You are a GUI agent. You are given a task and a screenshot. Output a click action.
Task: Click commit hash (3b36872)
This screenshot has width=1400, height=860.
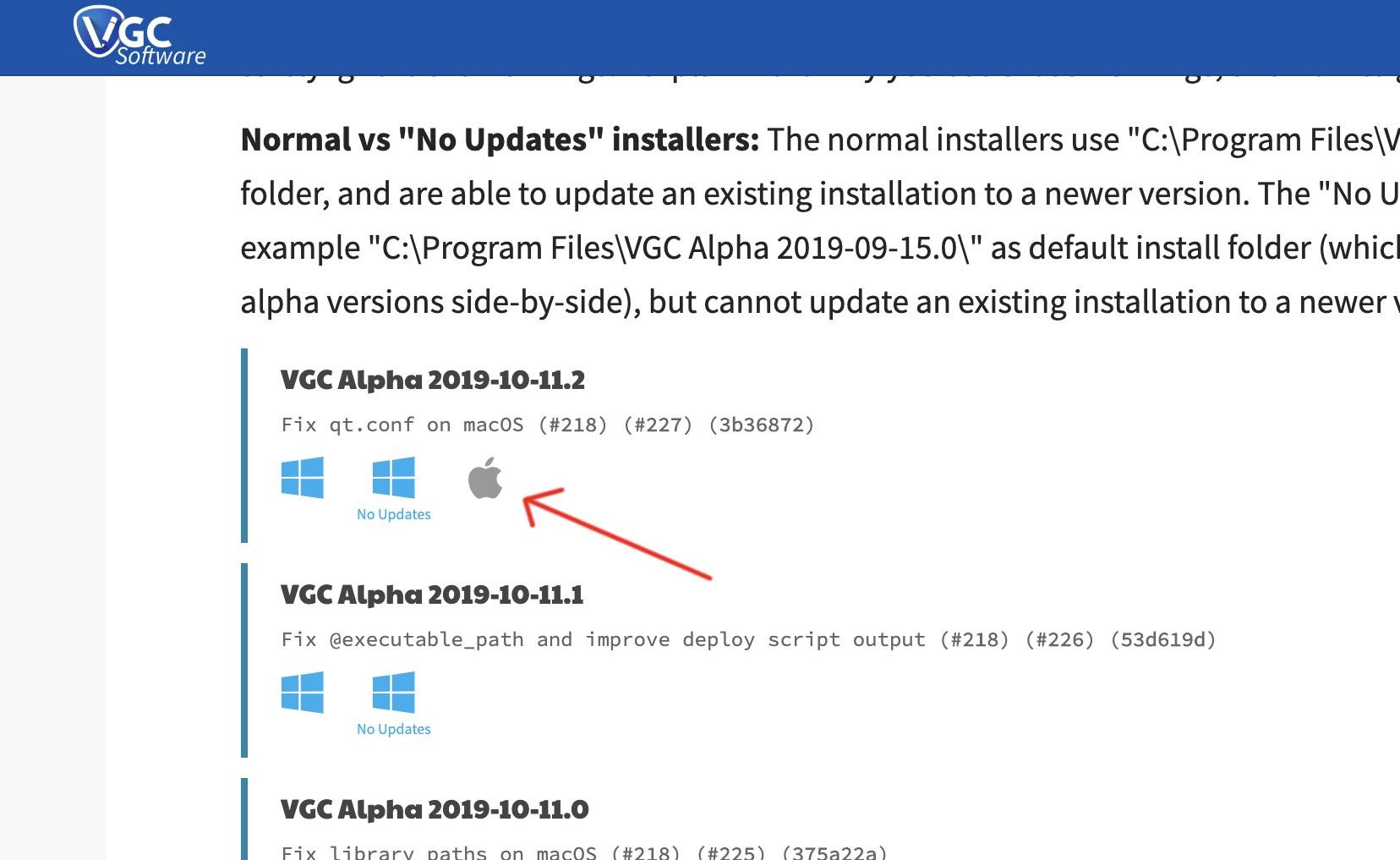[762, 425]
